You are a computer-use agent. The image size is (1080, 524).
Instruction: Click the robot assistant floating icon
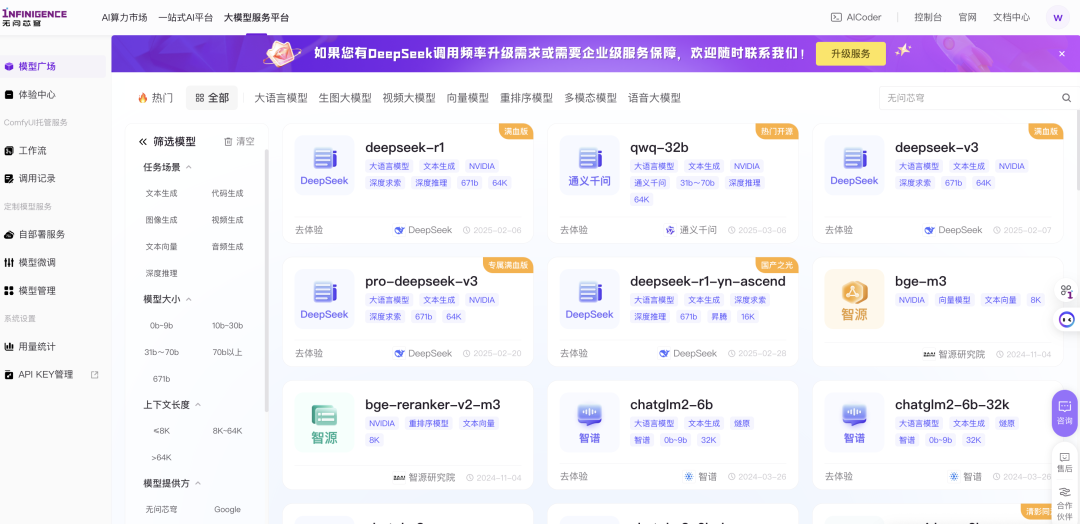tap(1066, 319)
